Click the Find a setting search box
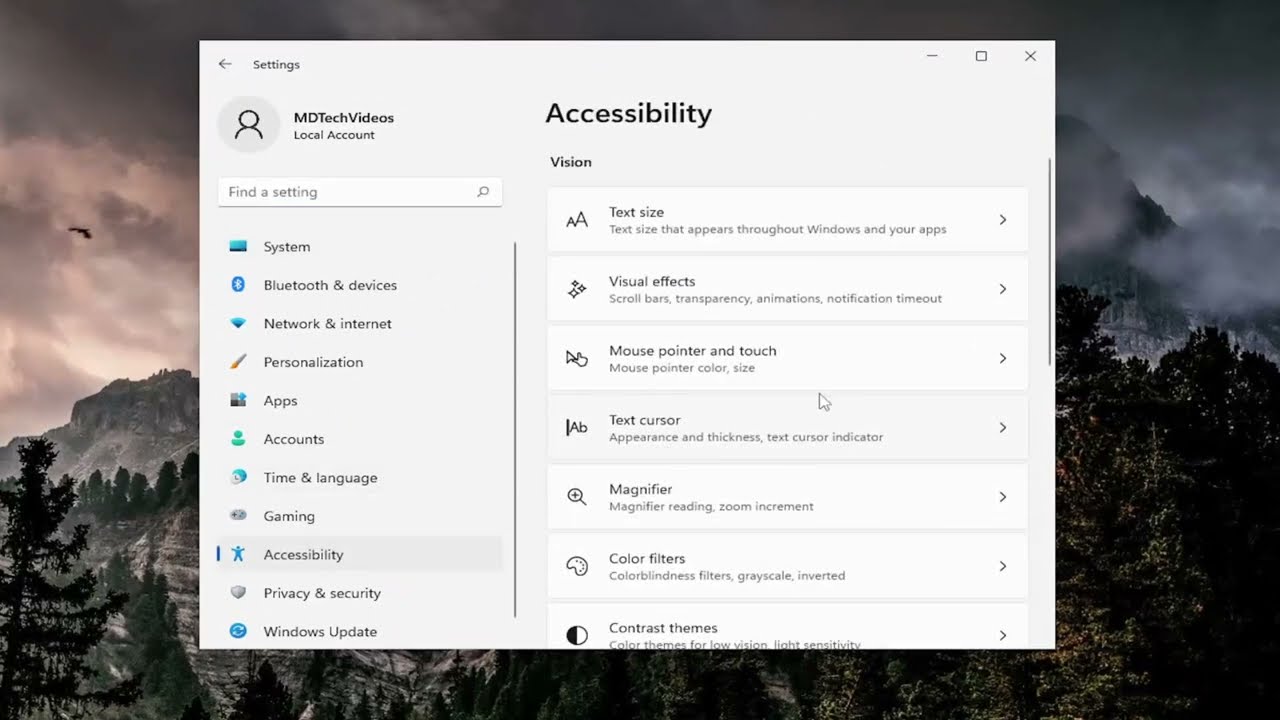1280x720 pixels. click(x=350, y=192)
